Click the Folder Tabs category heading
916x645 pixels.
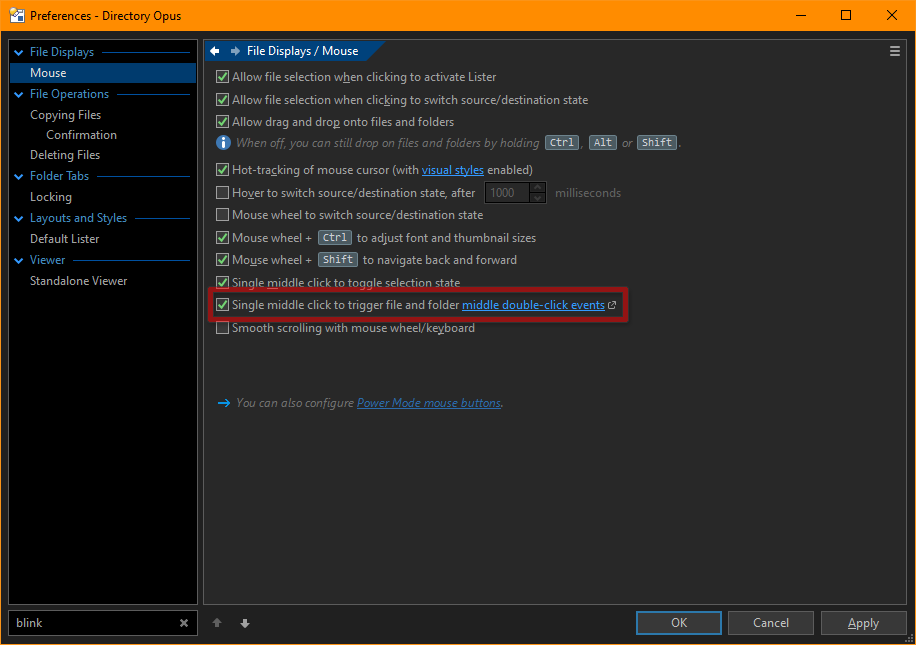[60, 176]
